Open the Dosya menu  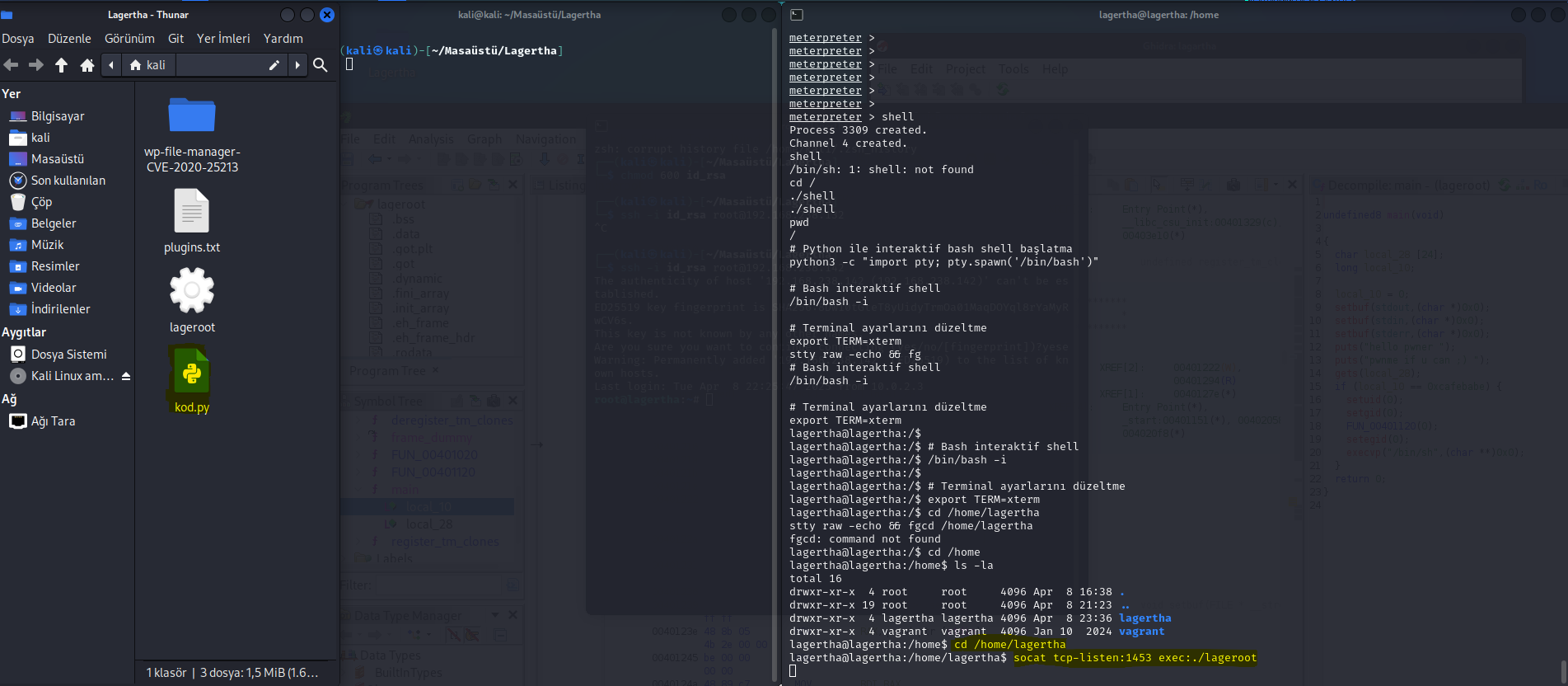coord(18,39)
